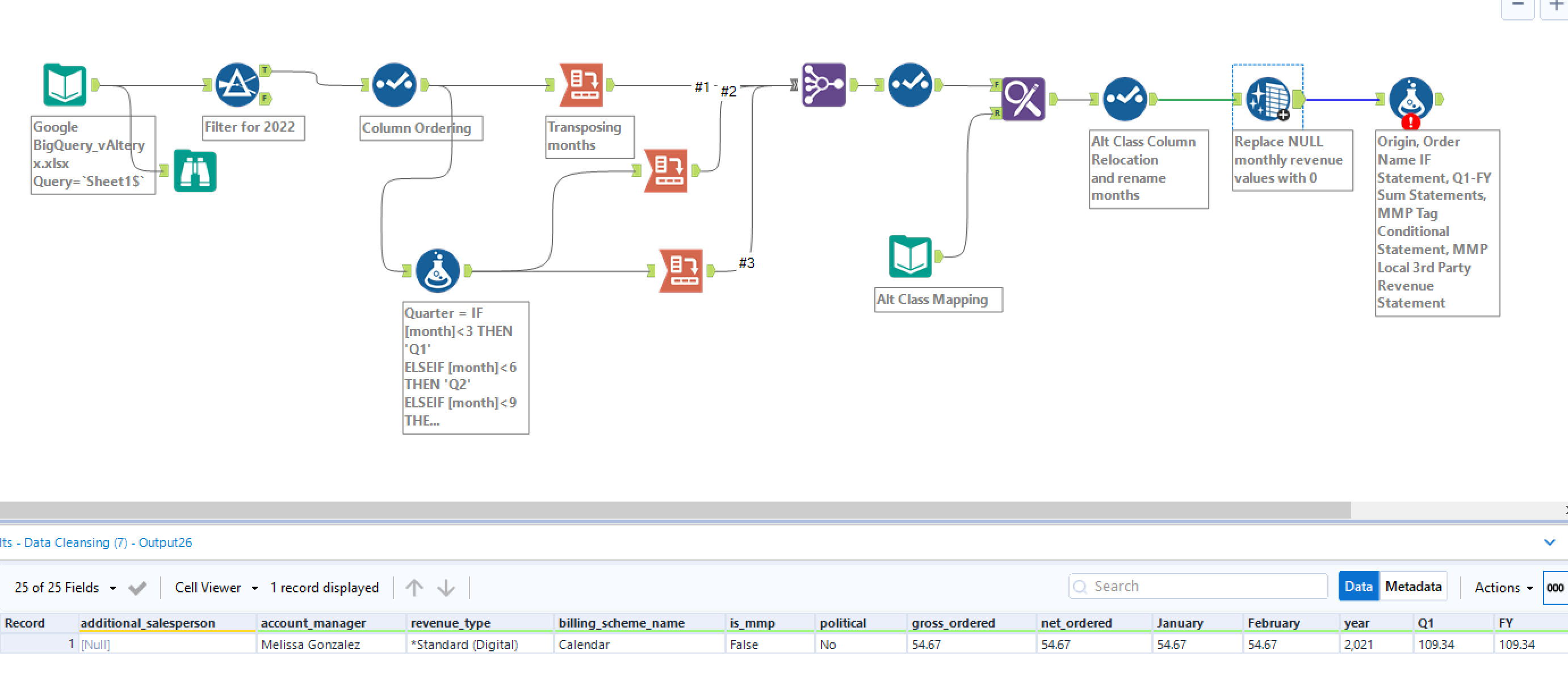Collapse the results panel chevron

click(x=1549, y=541)
